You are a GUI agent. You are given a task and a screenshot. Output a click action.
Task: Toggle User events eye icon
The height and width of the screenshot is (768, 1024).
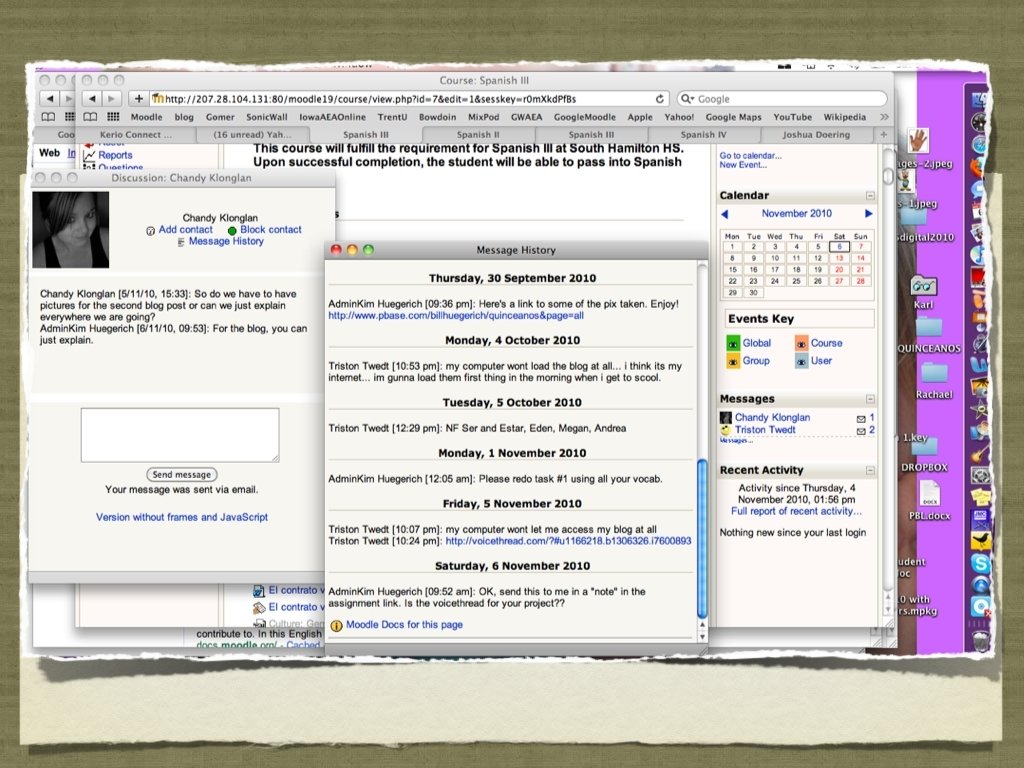pos(801,361)
